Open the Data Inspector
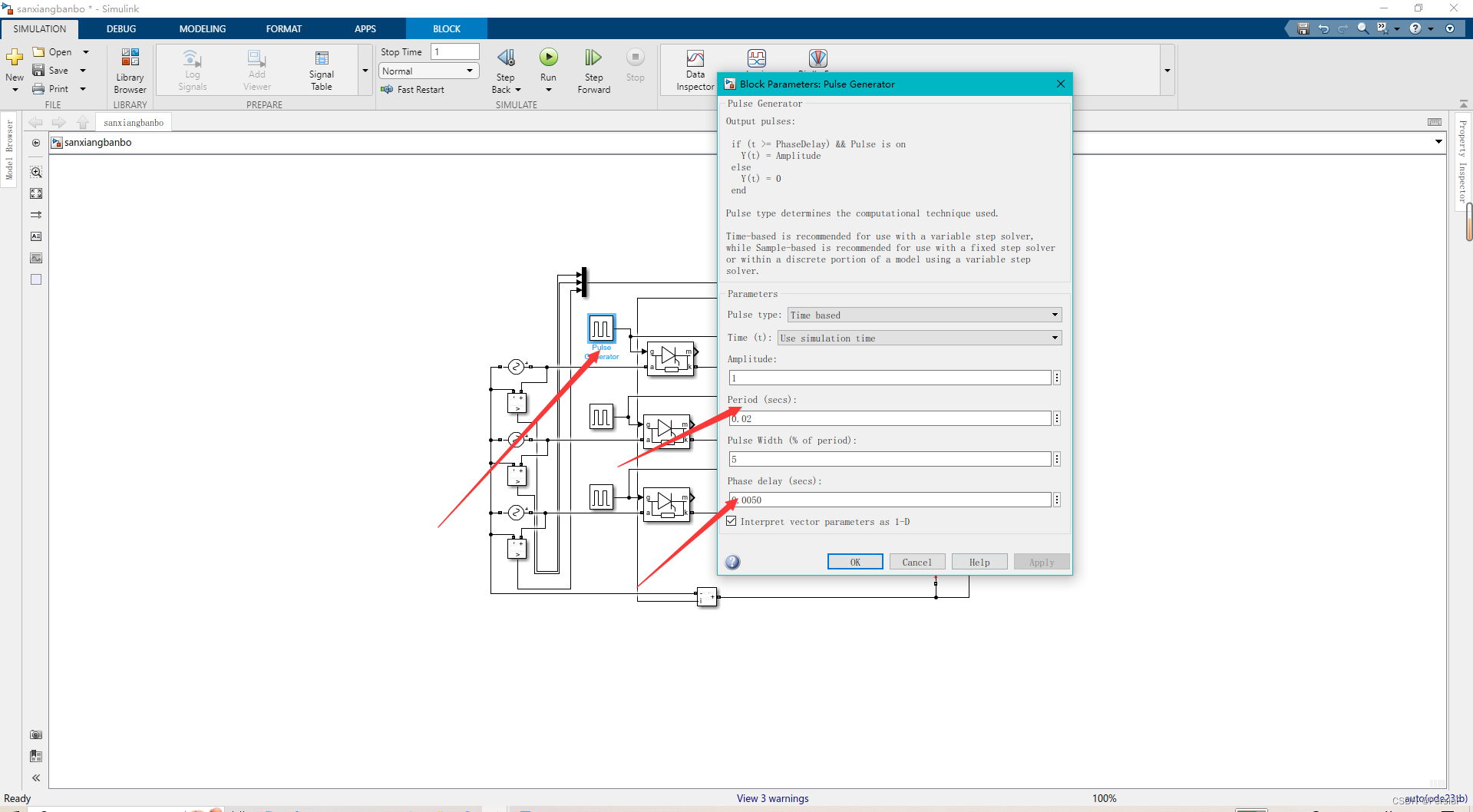This screenshot has width=1473, height=812. click(695, 70)
